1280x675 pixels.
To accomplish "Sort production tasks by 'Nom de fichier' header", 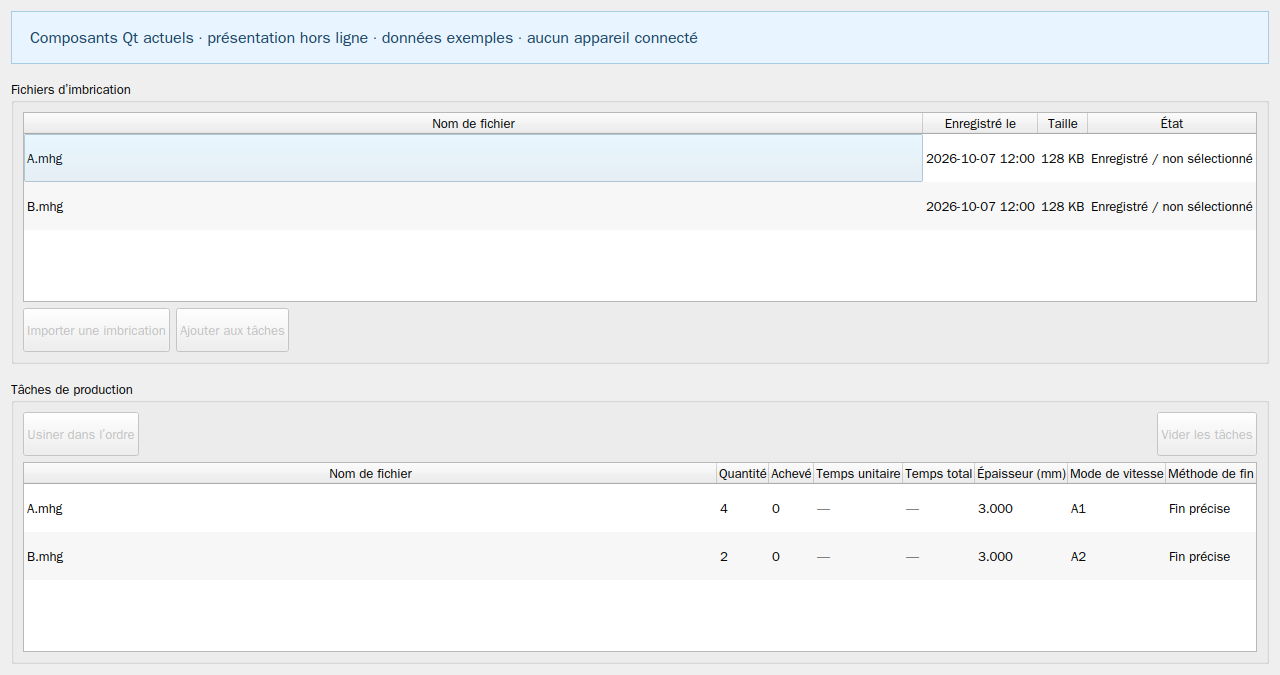I will (370, 473).
